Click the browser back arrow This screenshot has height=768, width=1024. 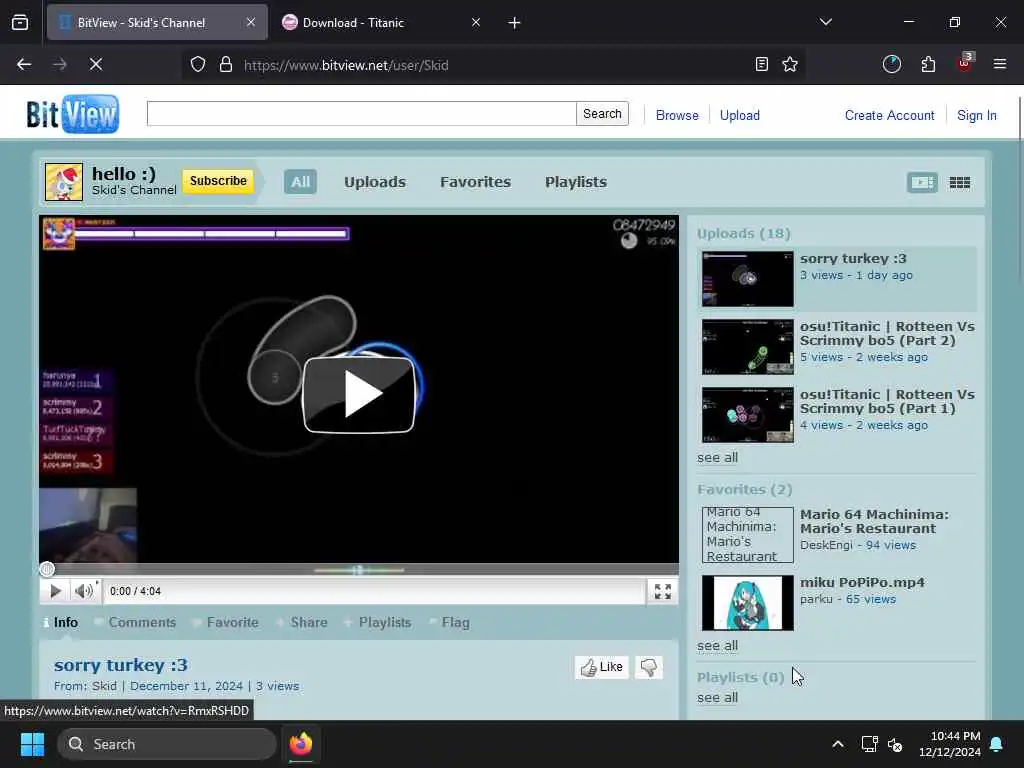tap(24, 64)
